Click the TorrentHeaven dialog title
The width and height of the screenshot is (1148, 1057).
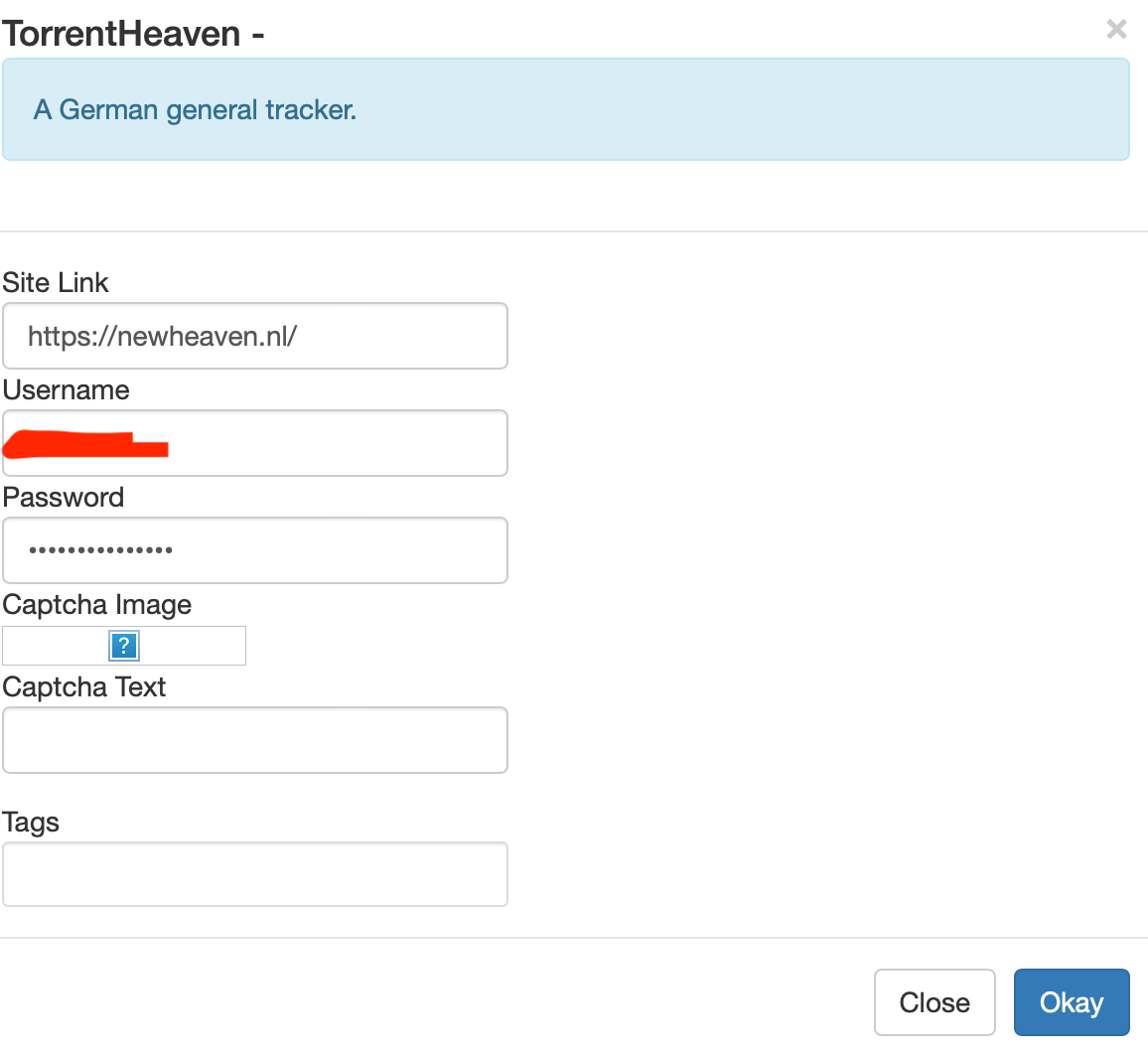point(134,33)
